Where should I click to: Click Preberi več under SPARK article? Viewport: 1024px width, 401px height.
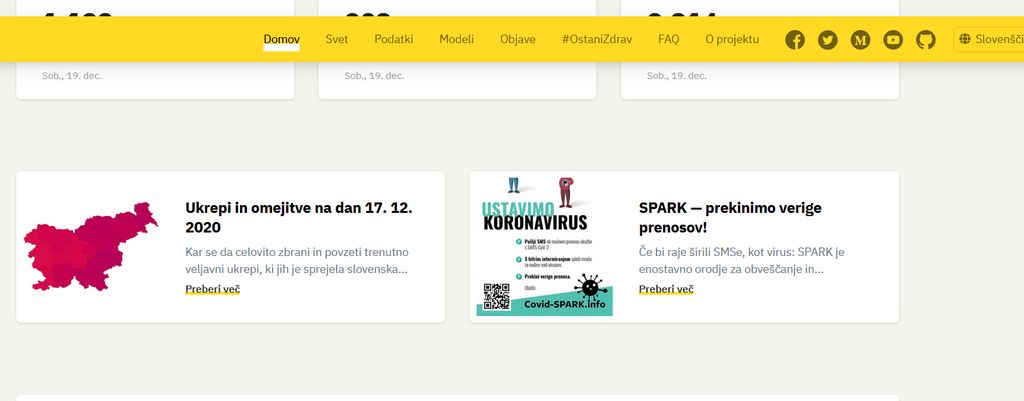[666, 289]
